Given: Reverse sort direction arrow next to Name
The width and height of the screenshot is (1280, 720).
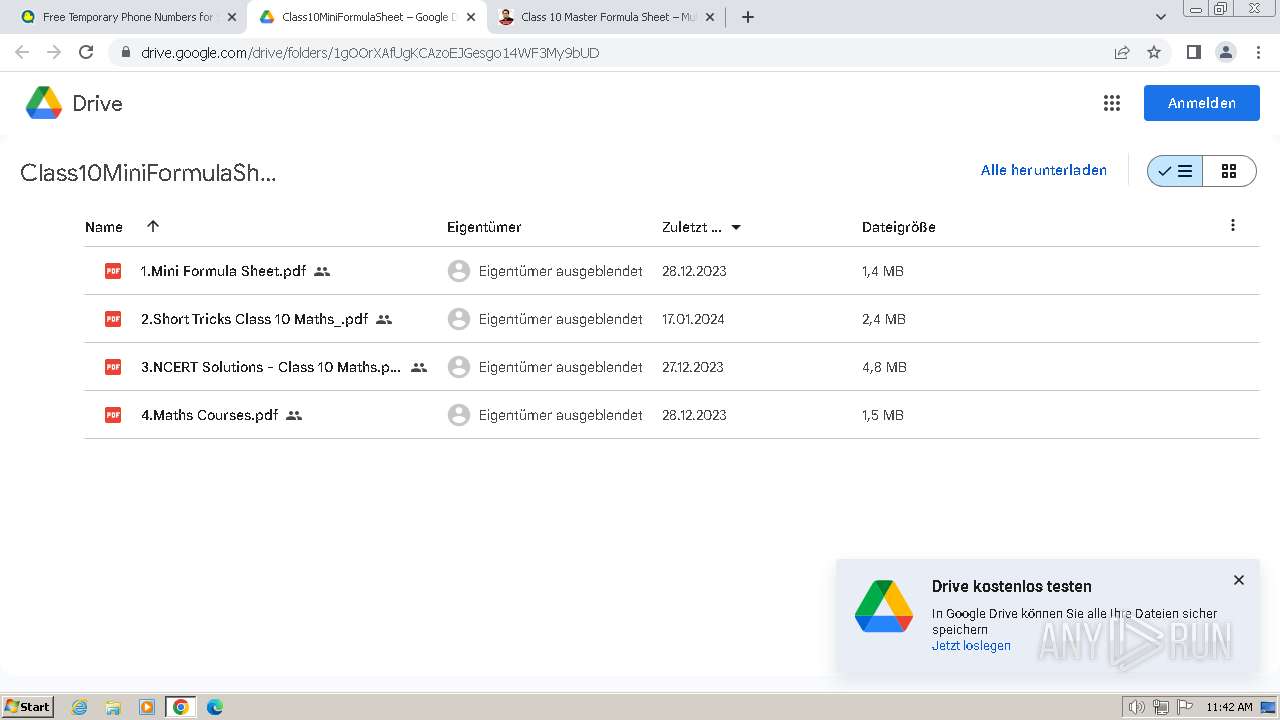Looking at the screenshot, I should (153, 226).
